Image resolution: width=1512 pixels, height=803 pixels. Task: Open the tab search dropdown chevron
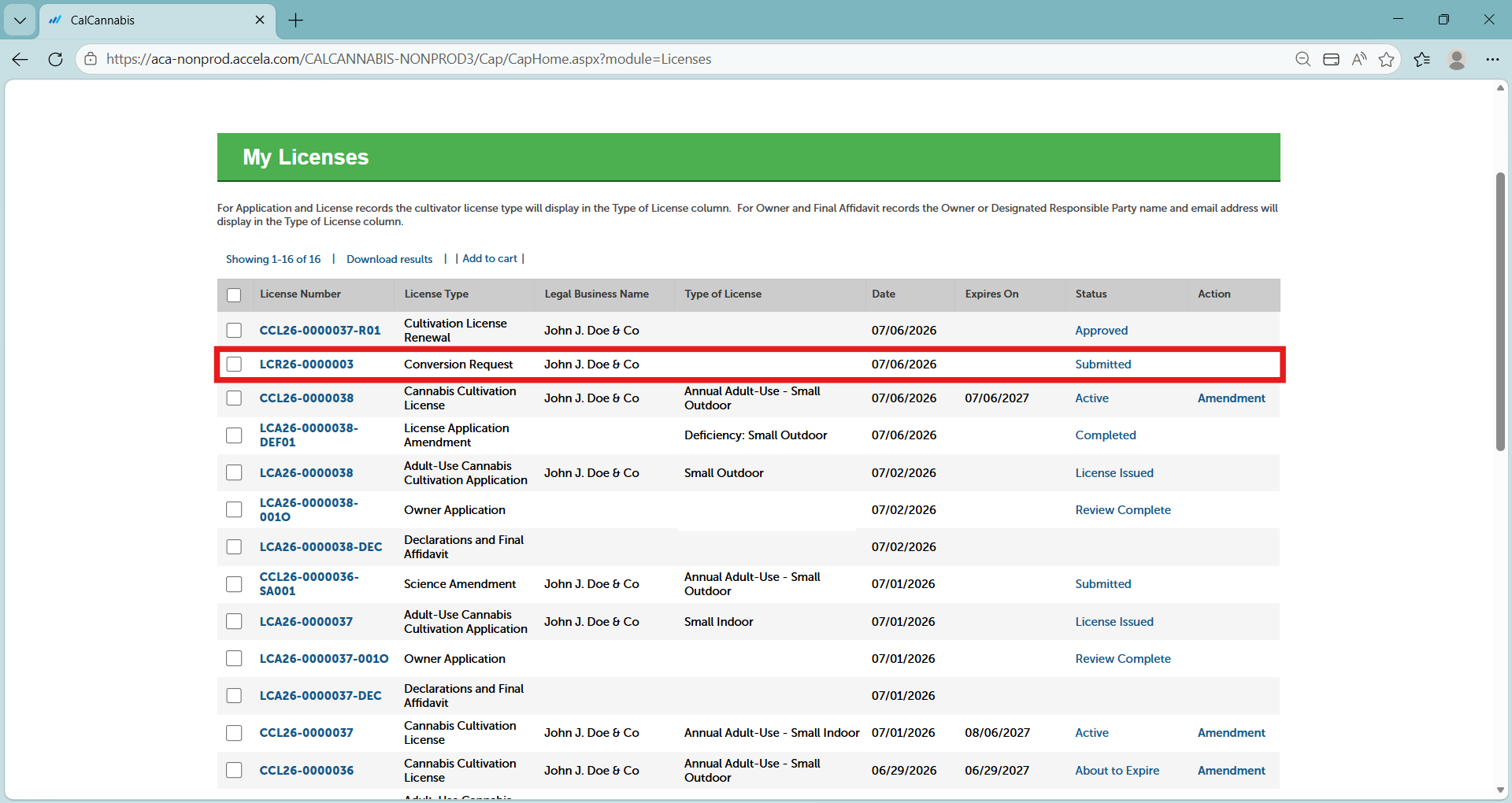click(20, 20)
